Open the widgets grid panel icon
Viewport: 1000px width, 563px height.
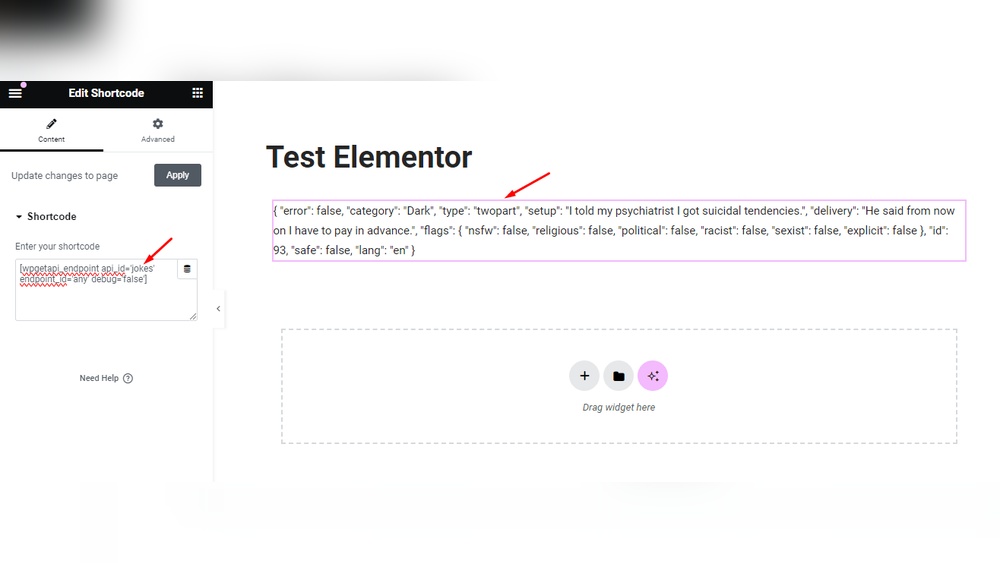(x=198, y=93)
